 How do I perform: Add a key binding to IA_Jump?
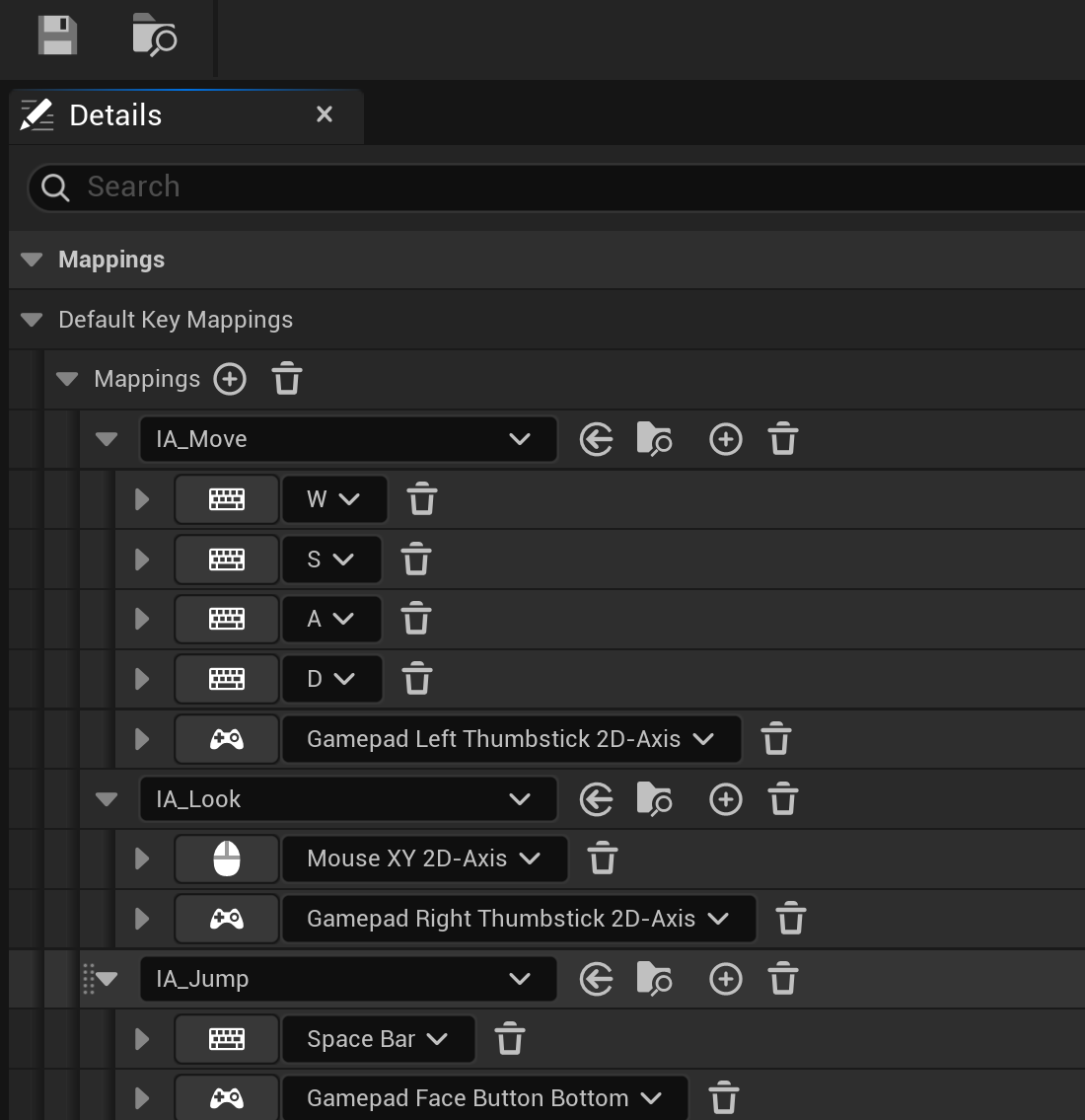(x=726, y=979)
